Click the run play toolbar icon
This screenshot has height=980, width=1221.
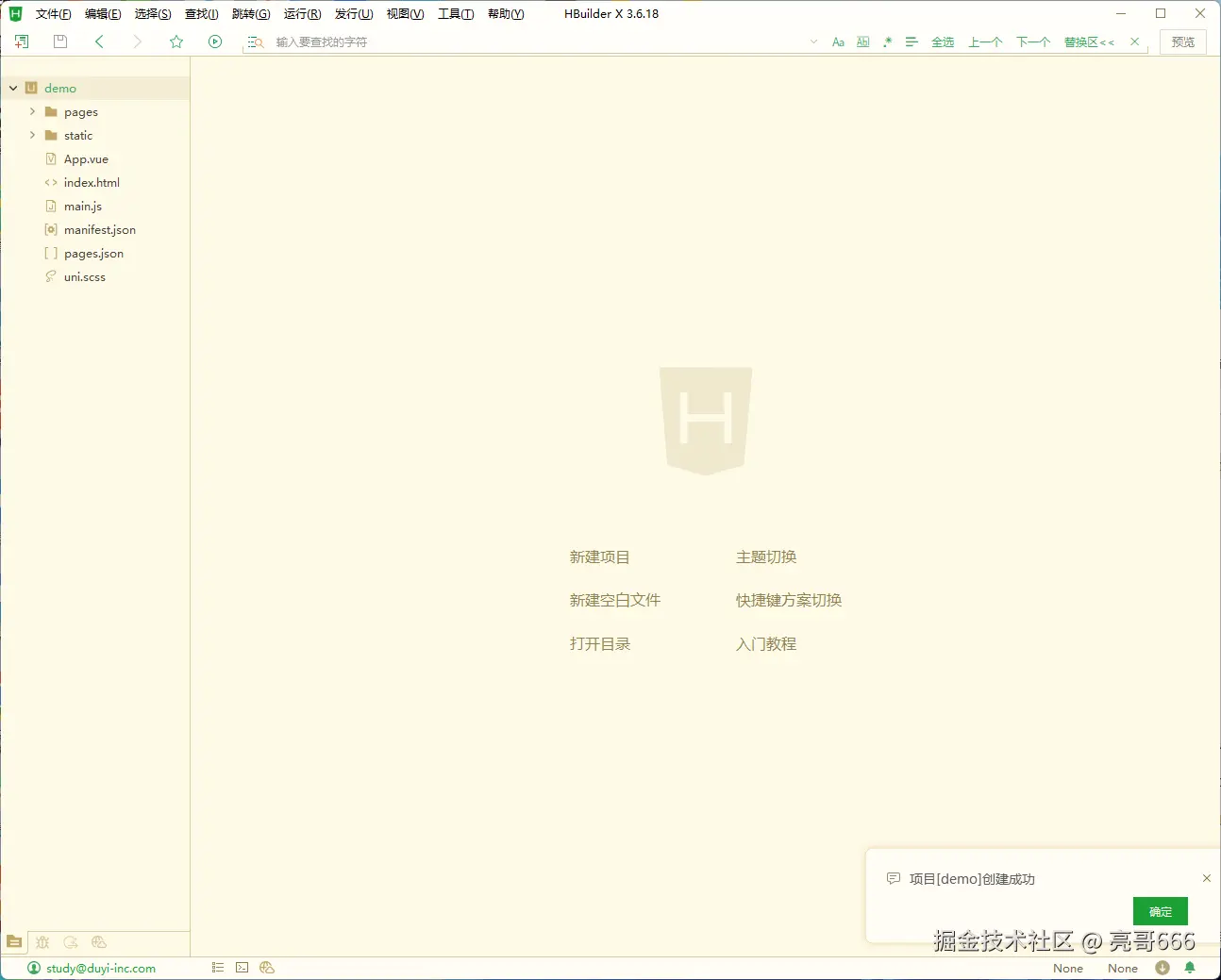215,42
